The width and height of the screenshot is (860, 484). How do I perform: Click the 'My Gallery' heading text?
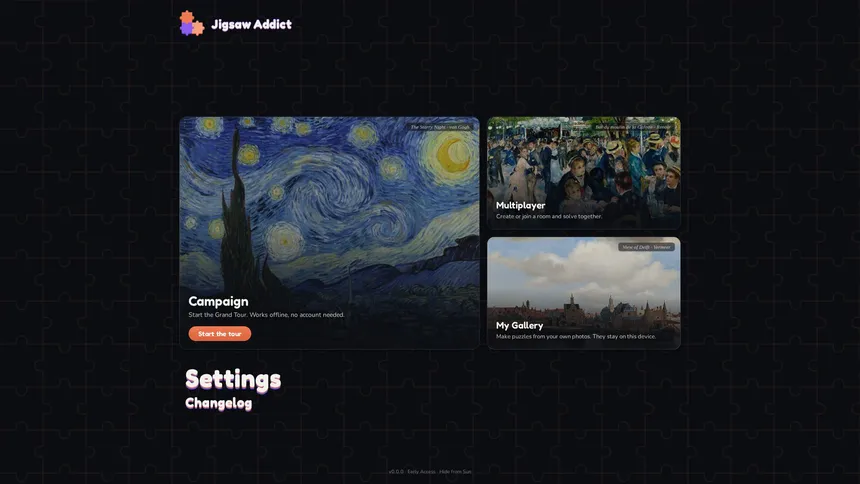(x=519, y=325)
